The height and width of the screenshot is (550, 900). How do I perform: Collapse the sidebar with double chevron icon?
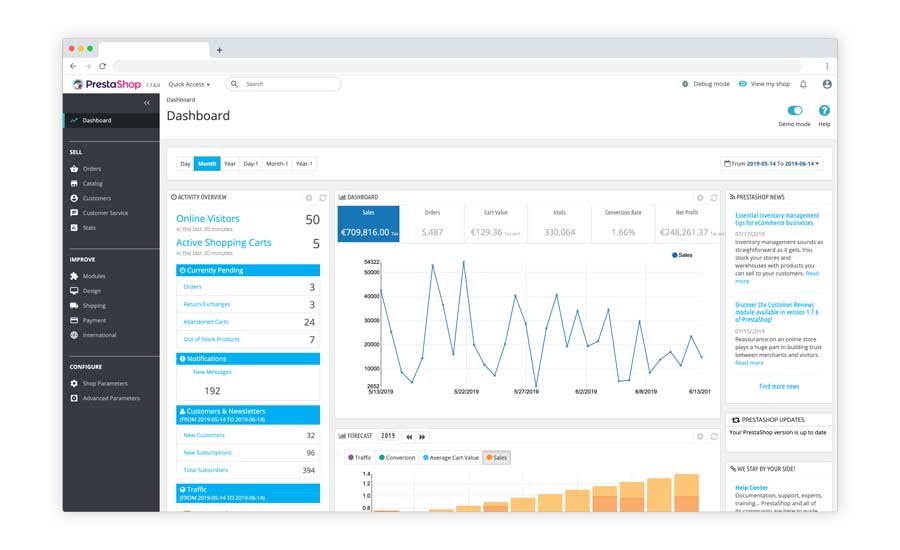(x=147, y=103)
